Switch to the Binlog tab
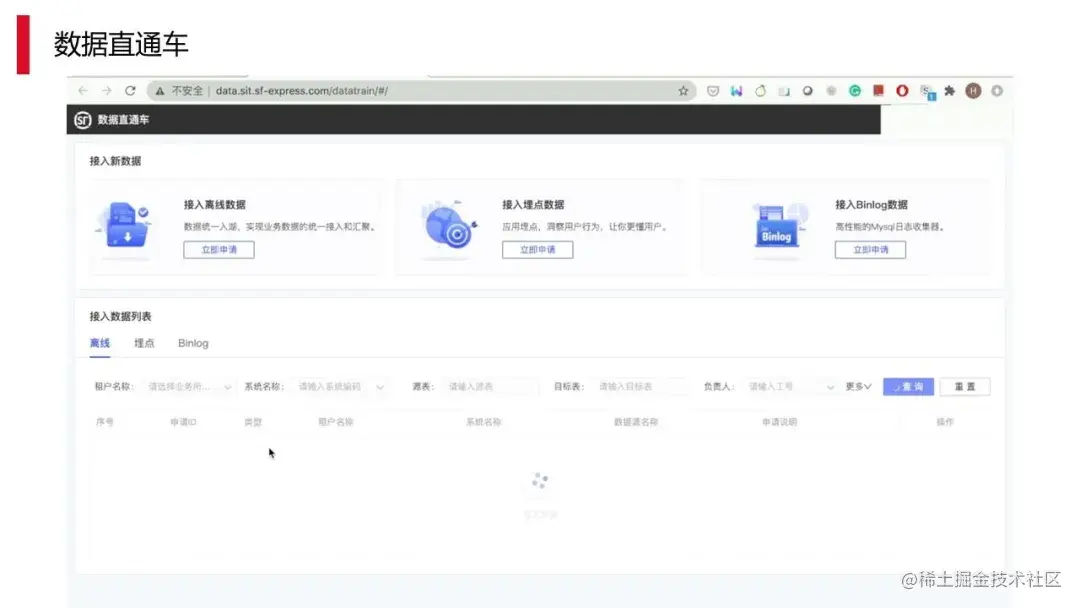Image resolution: width=1080 pixels, height=608 pixels. pyautogui.click(x=193, y=343)
